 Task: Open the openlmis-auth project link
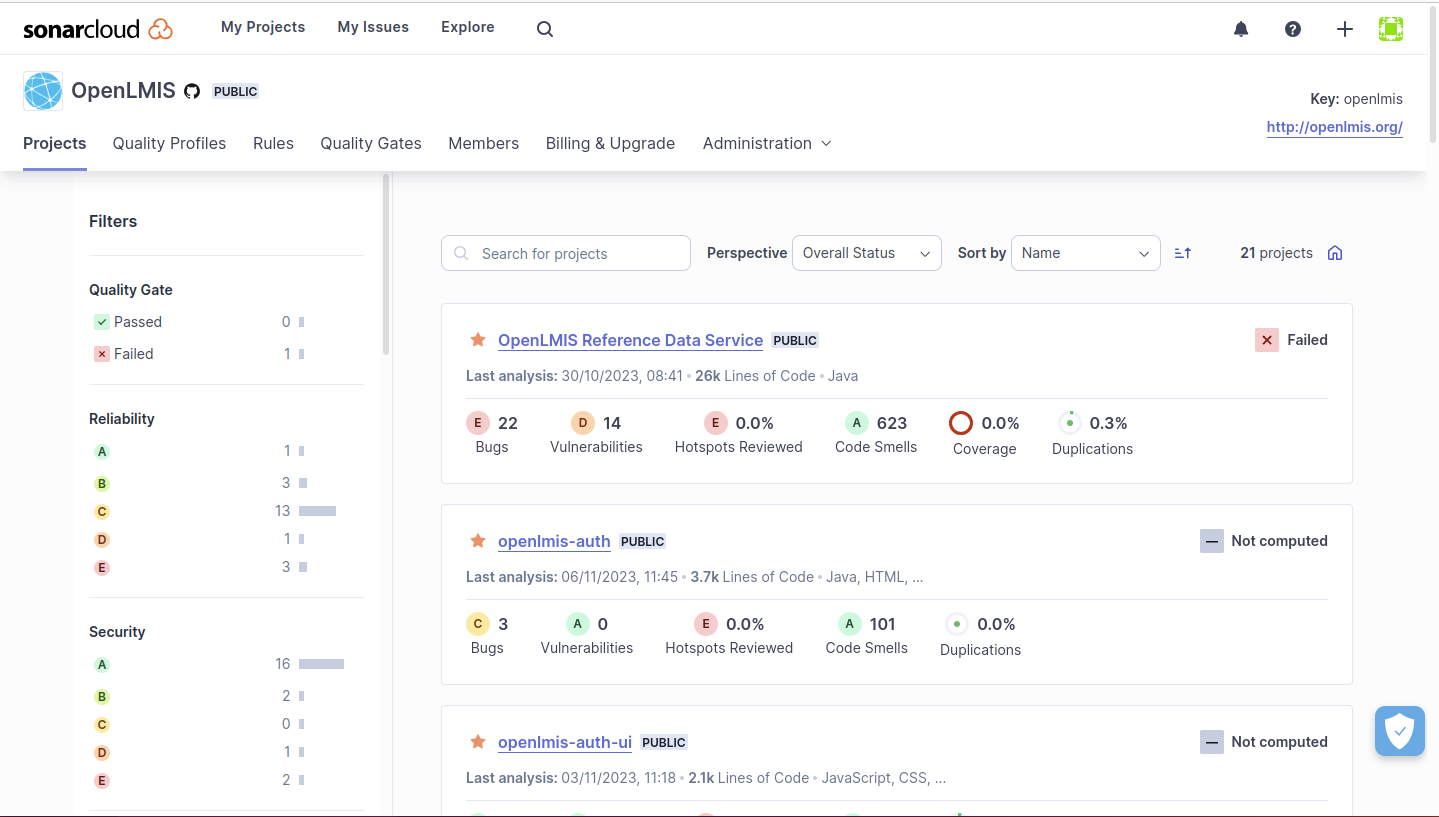[x=554, y=541]
